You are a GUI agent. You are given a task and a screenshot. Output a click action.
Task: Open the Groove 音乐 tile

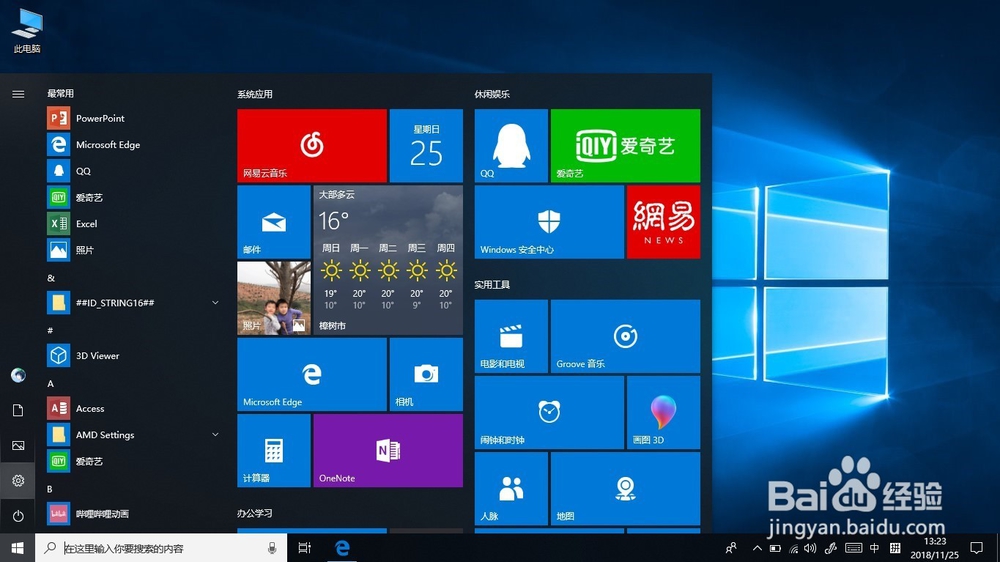click(625, 336)
